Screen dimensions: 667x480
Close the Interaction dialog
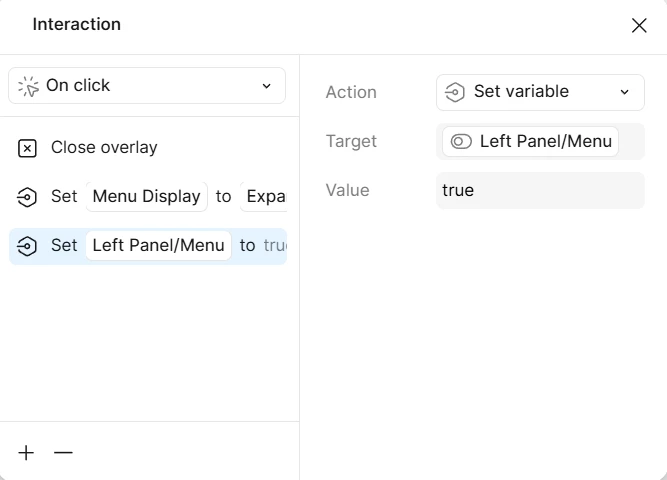(x=639, y=26)
